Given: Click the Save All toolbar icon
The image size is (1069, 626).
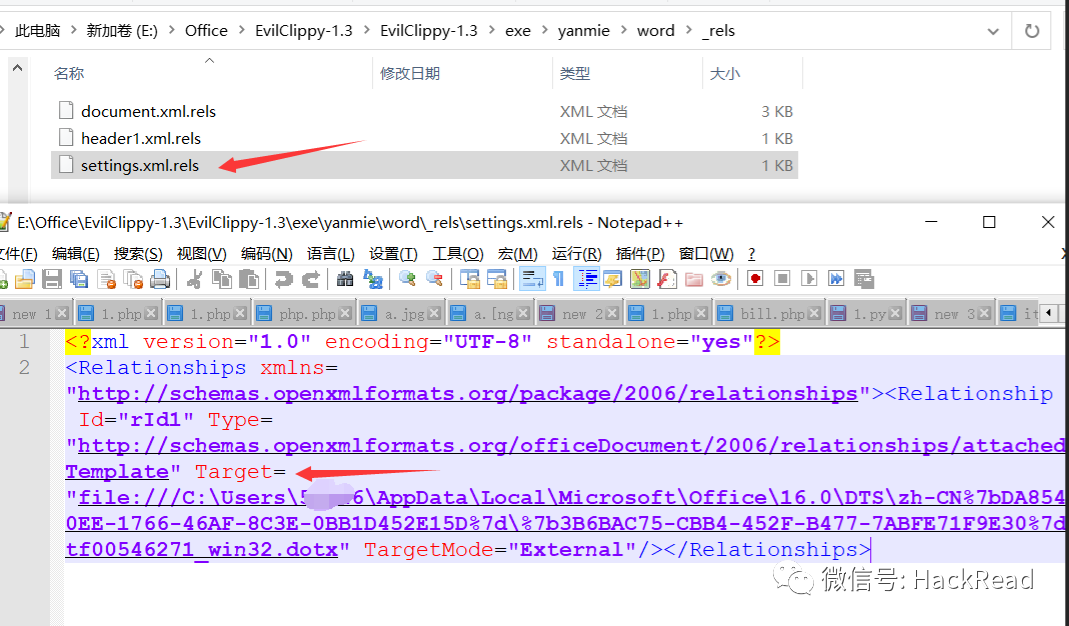Looking at the screenshot, I should [x=79, y=279].
